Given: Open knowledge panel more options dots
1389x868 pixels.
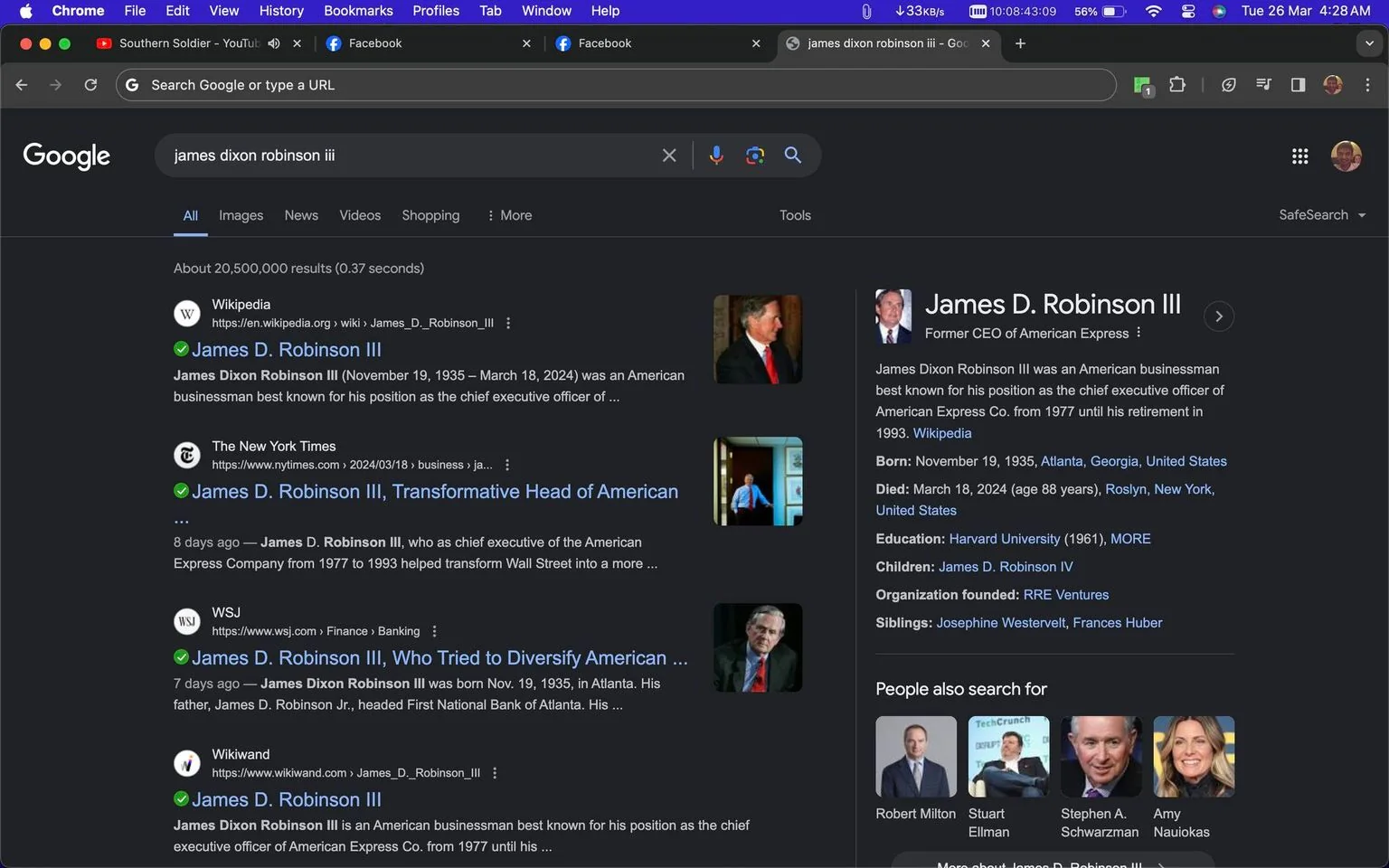Looking at the screenshot, I should (1139, 333).
